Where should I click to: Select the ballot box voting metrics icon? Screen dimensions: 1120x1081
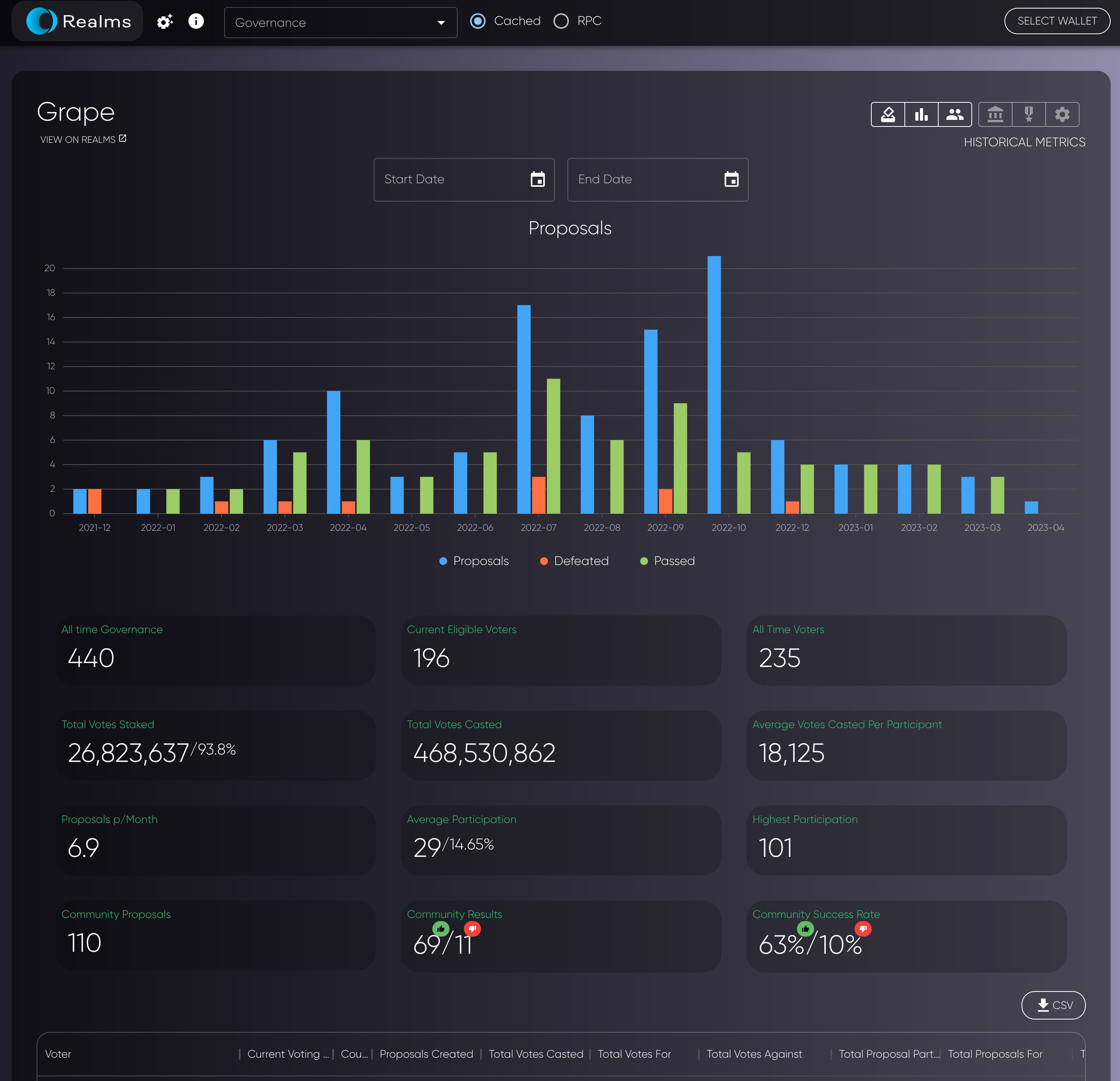click(x=888, y=114)
